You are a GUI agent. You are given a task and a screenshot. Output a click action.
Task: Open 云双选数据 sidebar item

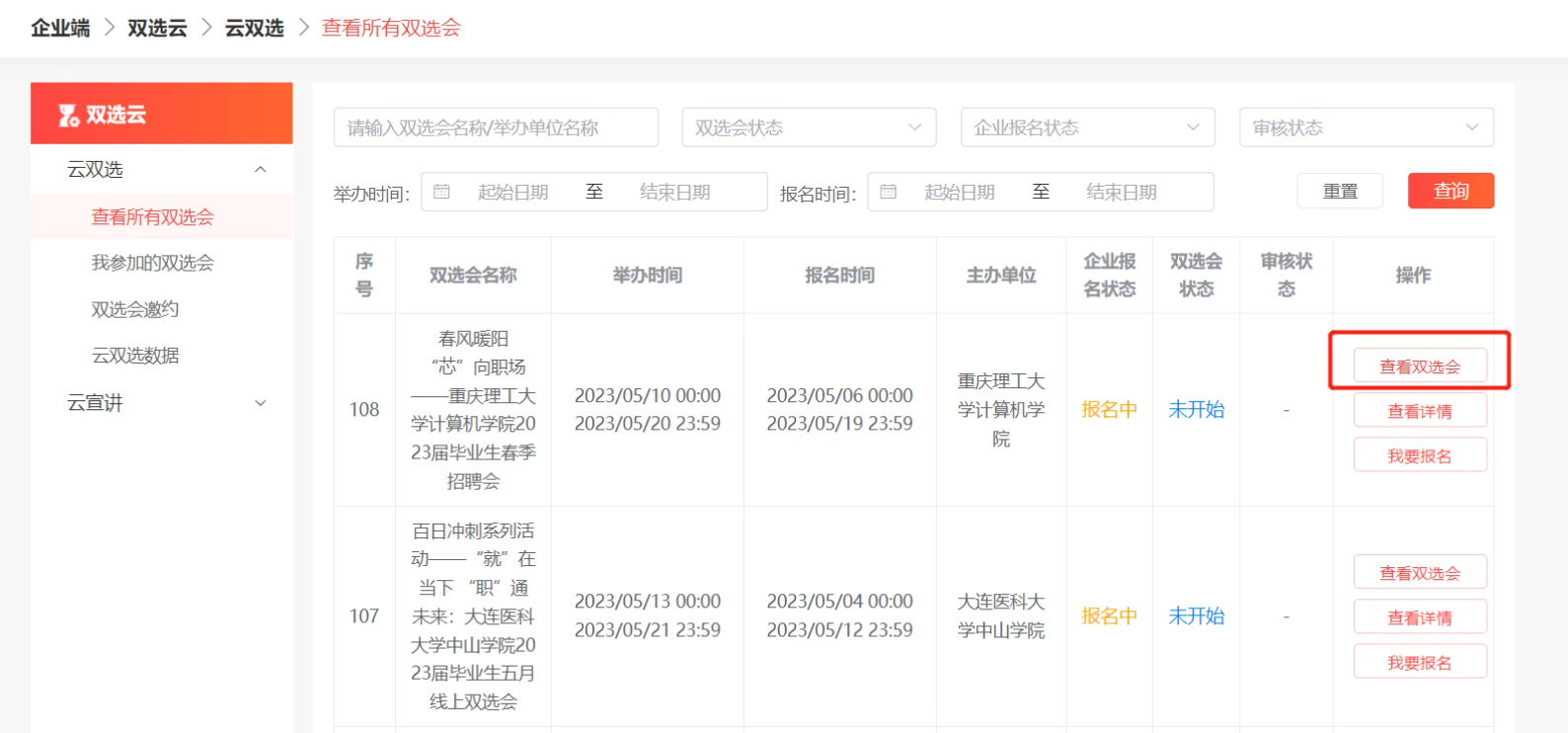[135, 356]
